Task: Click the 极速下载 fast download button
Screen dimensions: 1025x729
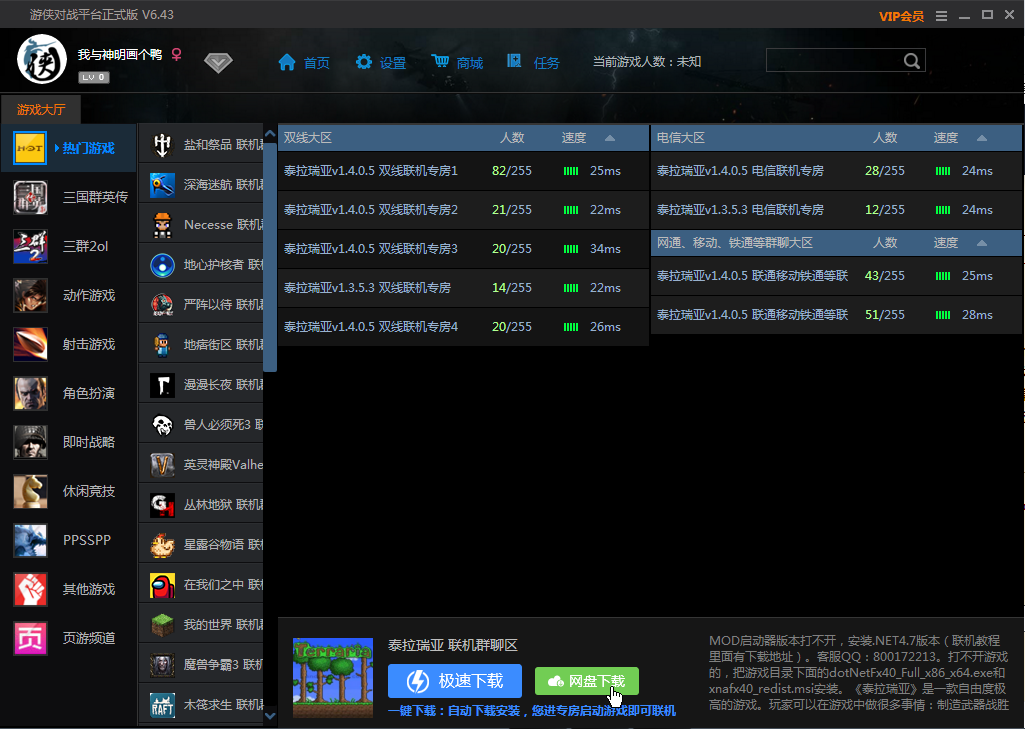Action: tap(455, 681)
